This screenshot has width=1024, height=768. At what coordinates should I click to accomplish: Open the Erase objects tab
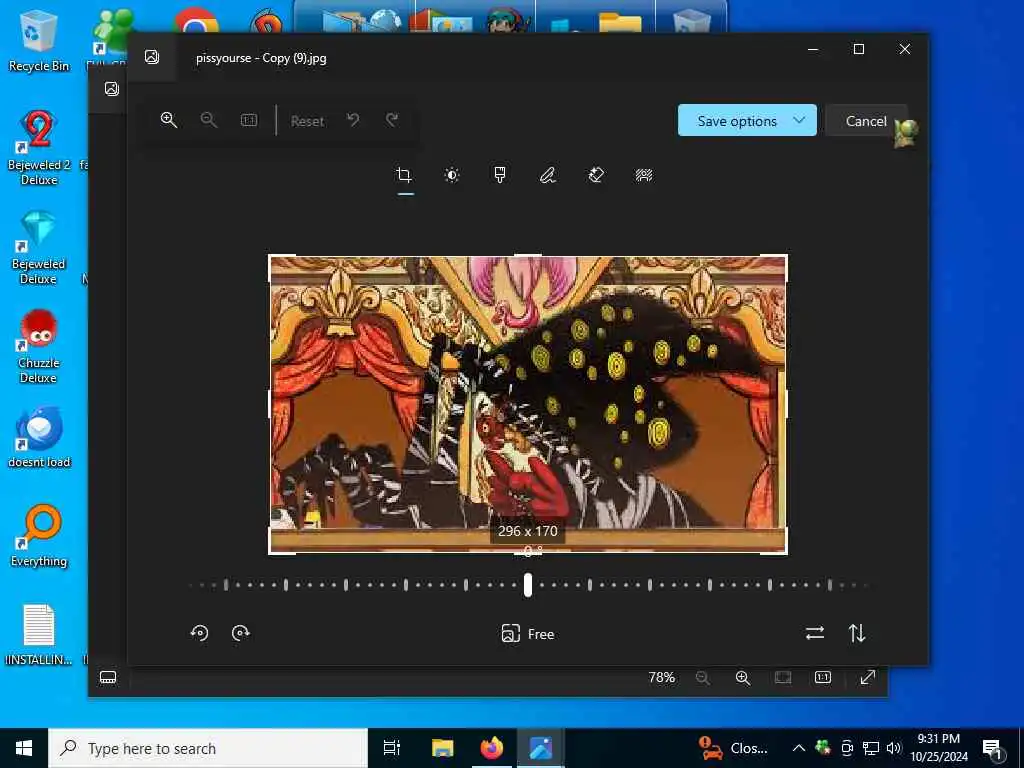point(596,174)
